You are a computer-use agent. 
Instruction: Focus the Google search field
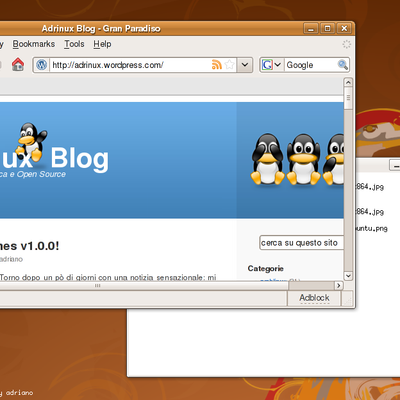click(311, 65)
